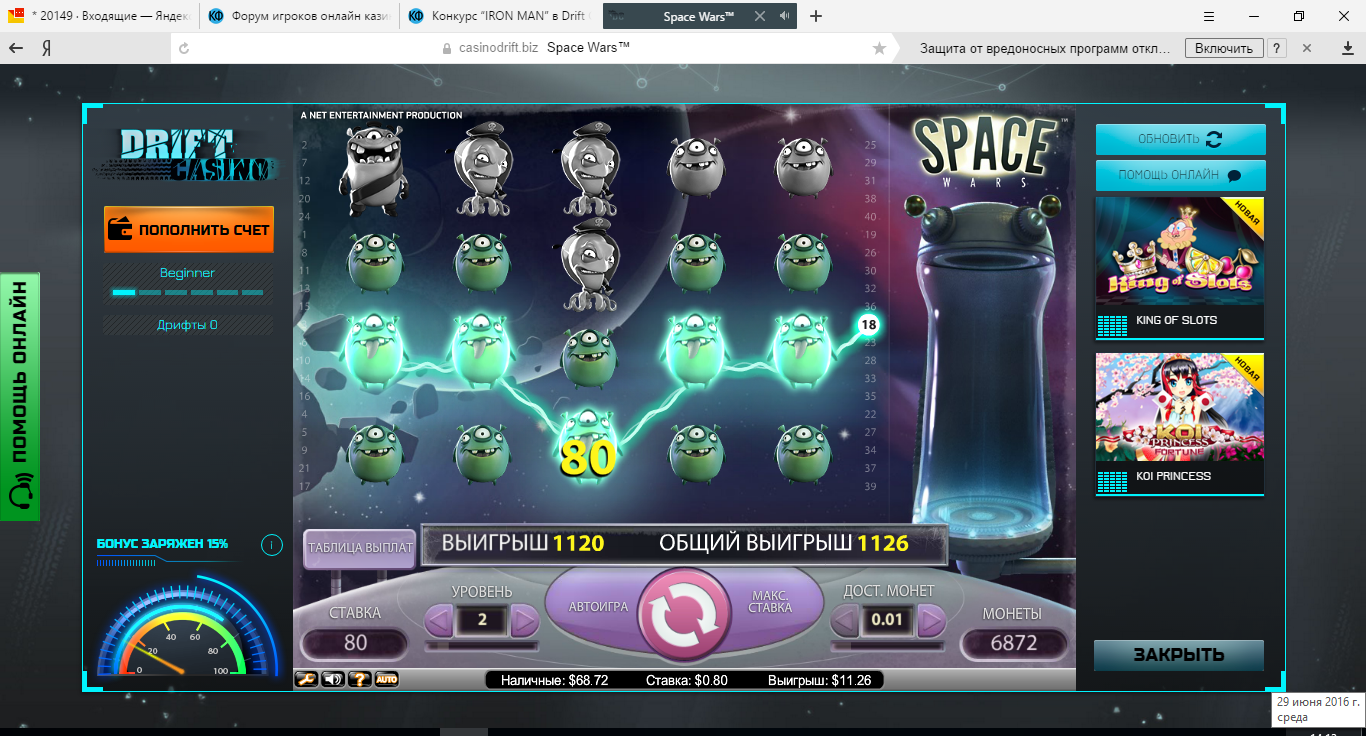The width and height of the screenshot is (1366, 736).
Task: Bookmark the page with the star icon
Action: click(x=879, y=48)
